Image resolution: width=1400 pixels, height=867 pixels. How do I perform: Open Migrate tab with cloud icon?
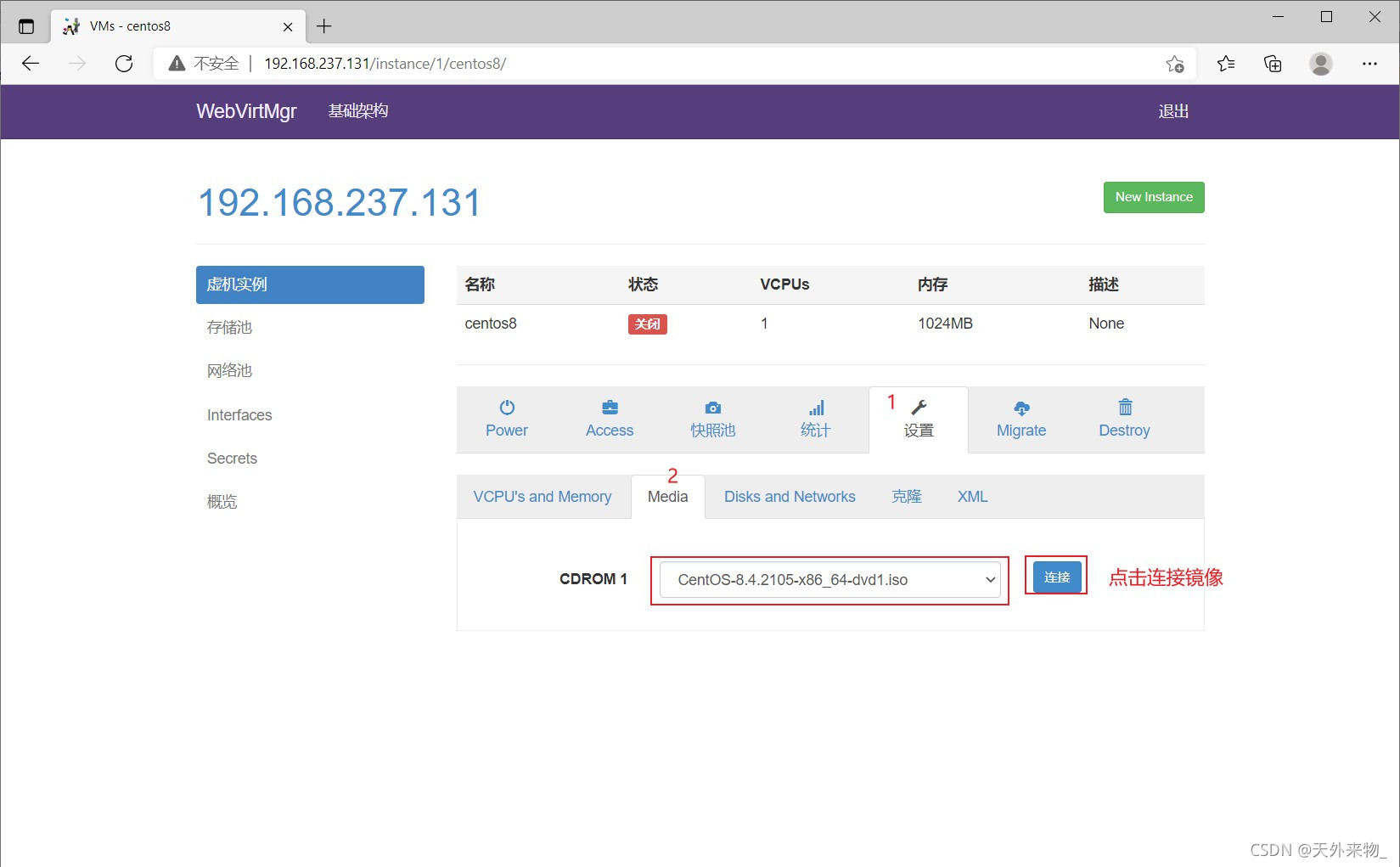coord(1020,419)
